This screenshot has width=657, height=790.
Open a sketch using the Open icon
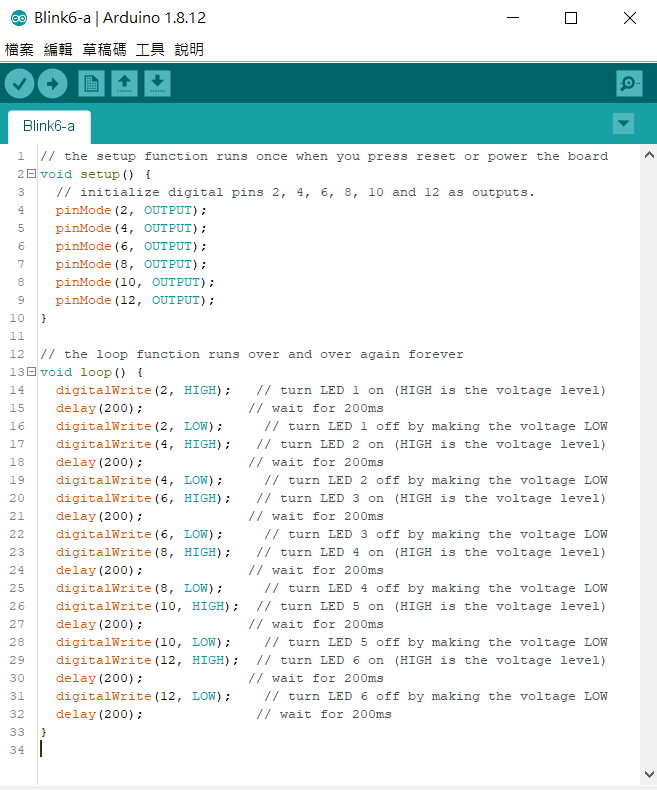(124, 84)
